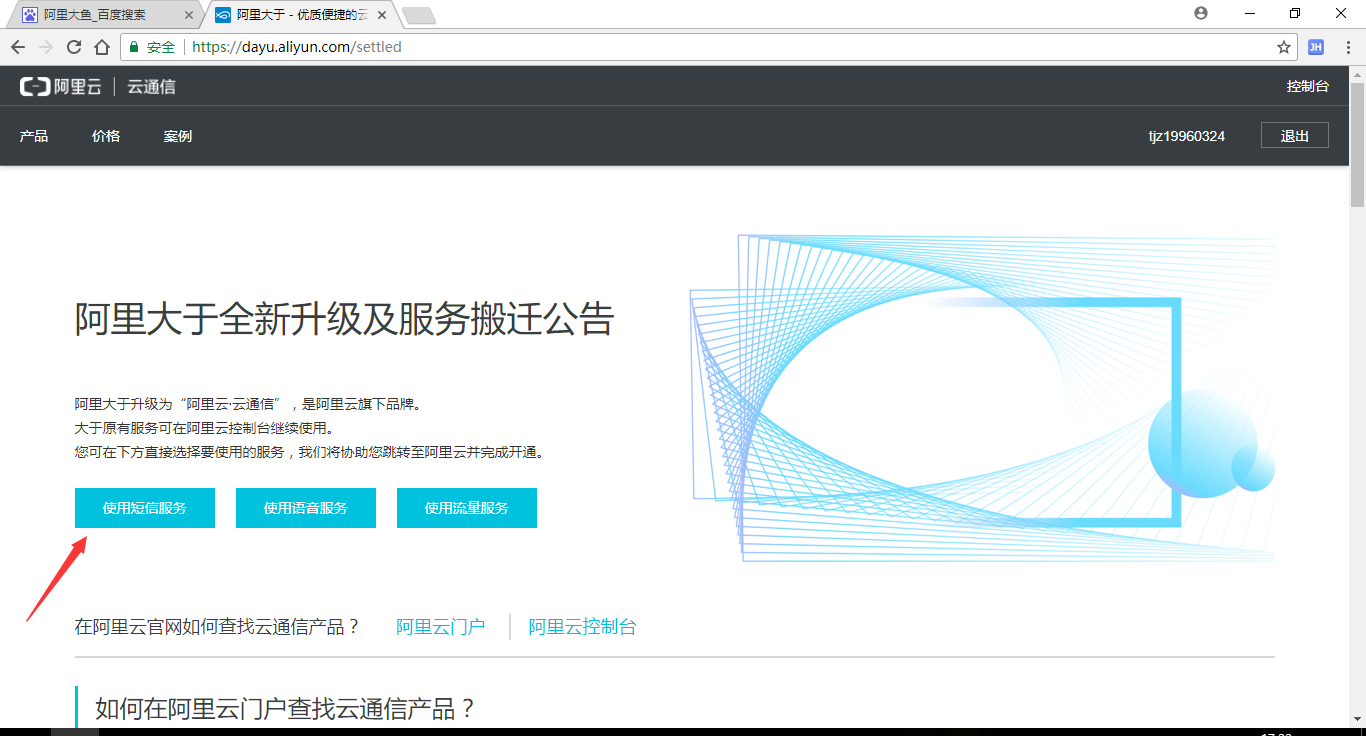Click the 使用语音服务 button
This screenshot has width=1366, height=736.
[306, 508]
